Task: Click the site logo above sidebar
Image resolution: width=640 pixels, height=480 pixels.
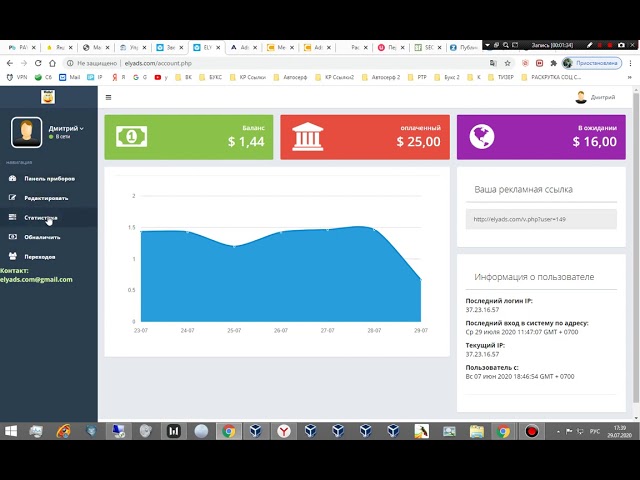Action: (x=48, y=97)
